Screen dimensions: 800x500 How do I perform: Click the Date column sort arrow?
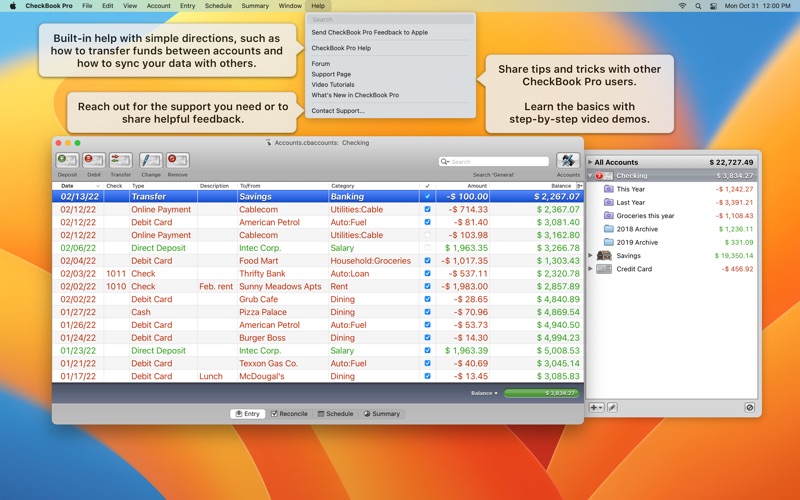[x=97, y=186]
